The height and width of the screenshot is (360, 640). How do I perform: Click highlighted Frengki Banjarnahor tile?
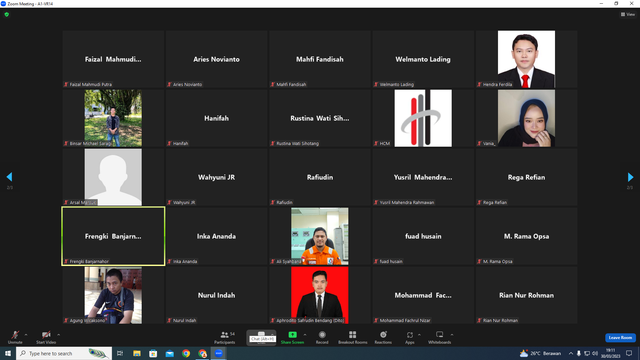click(113, 236)
